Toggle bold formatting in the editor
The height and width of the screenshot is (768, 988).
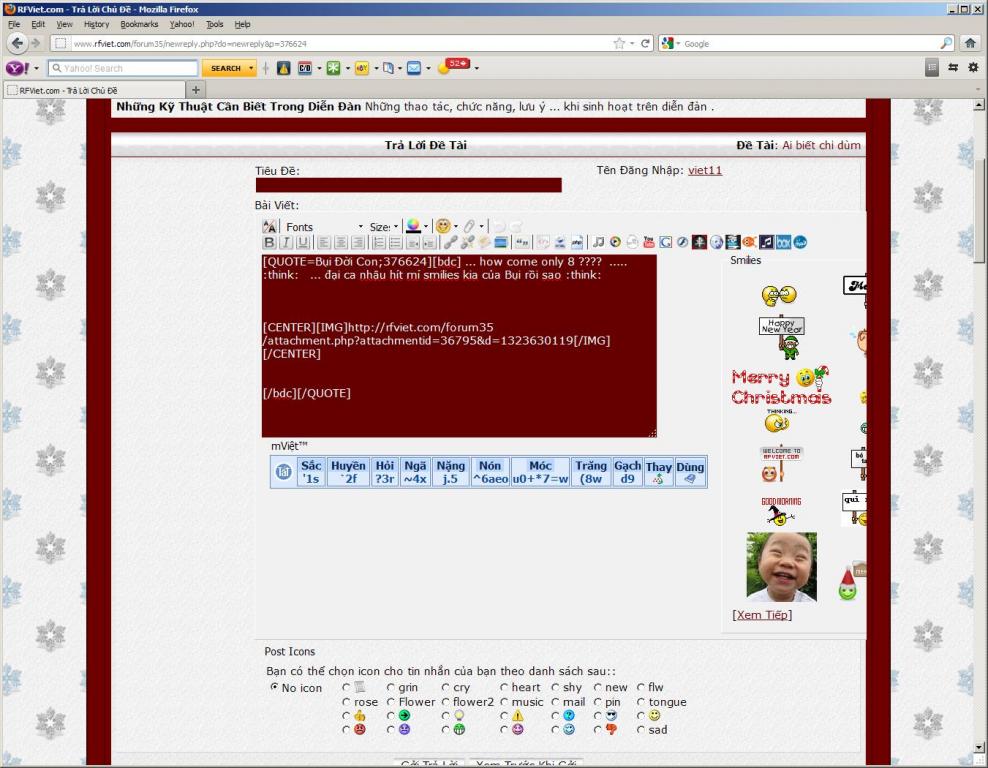point(269,242)
